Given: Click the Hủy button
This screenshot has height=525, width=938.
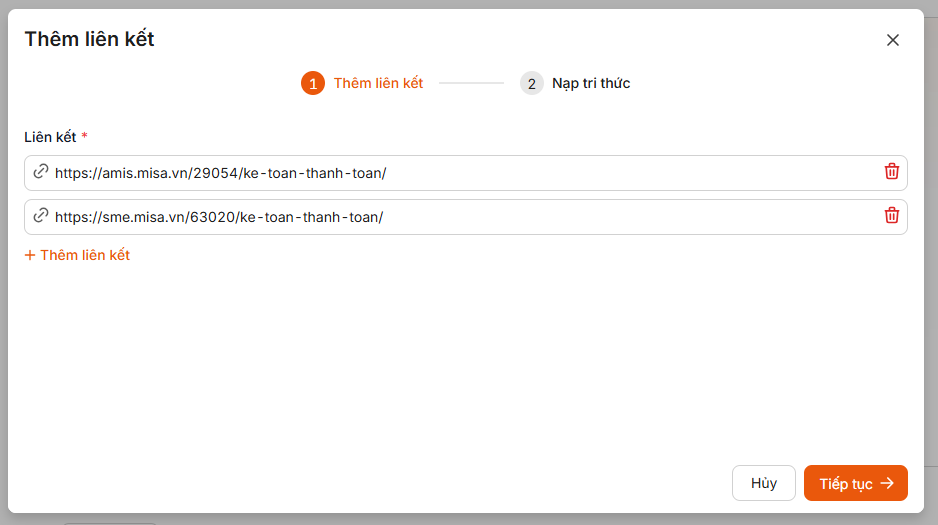Looking at the screenshot, I should (763, 483).
